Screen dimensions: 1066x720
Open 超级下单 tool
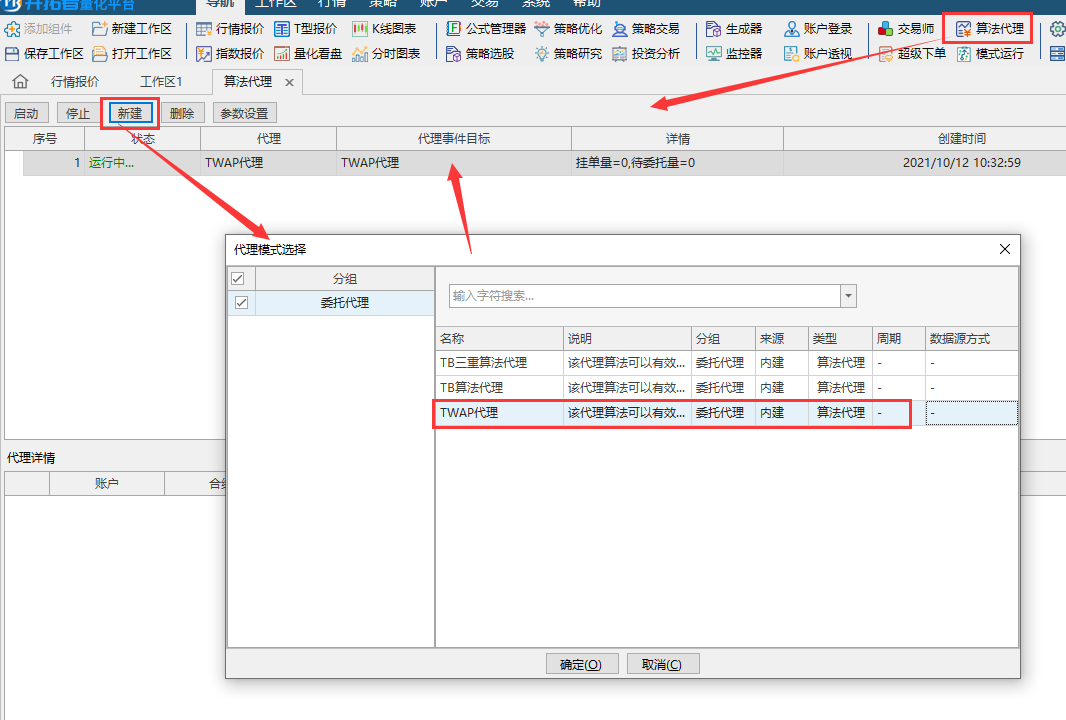[912, 53]
